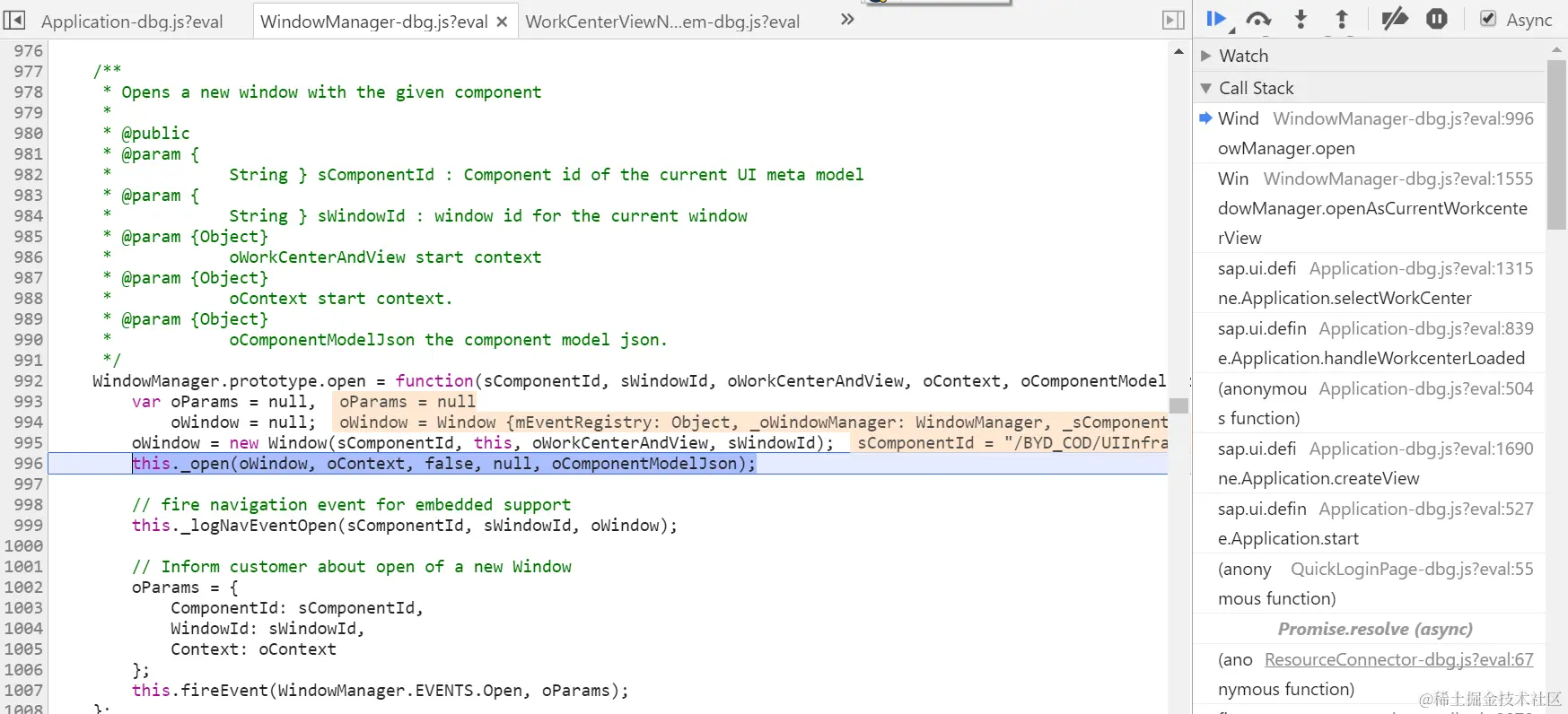Switch to Application-dbg.js?eval tab
This screenshot has height=714, width=1568.
[x=132, y=22]
